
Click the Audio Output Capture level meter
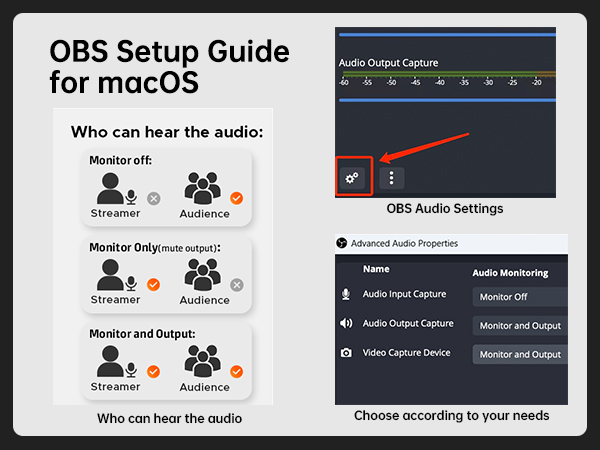pos(448,73)
